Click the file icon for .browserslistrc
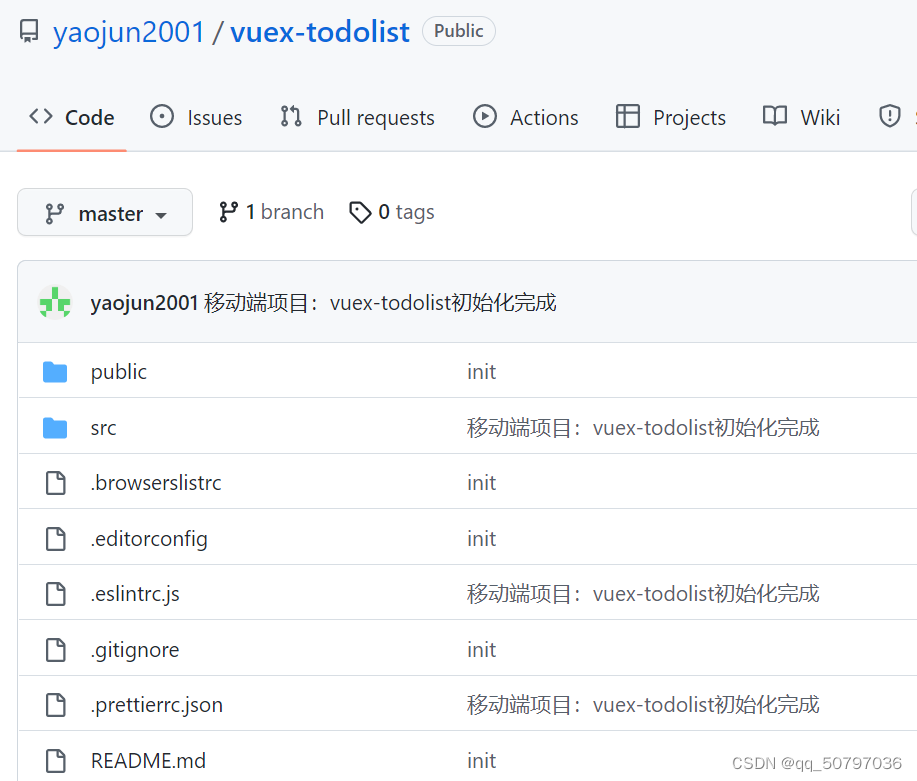Screen dimensions: 917x781 tap(56, 483)
